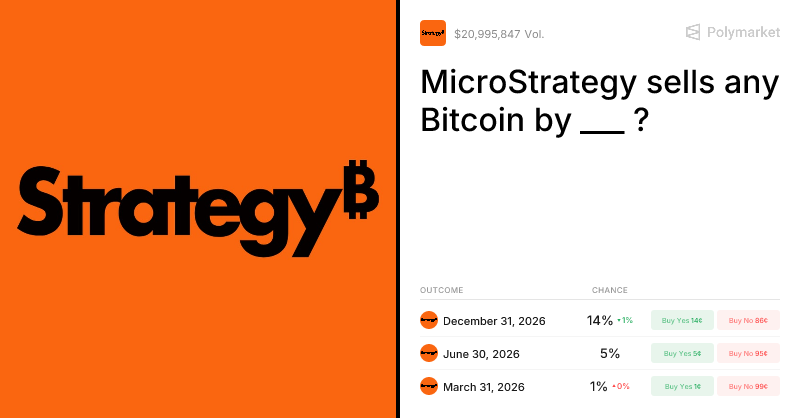Open the MicroStrategy sells any Bitcoin market title
Viewport: 800px width, 418px height.
599,103
